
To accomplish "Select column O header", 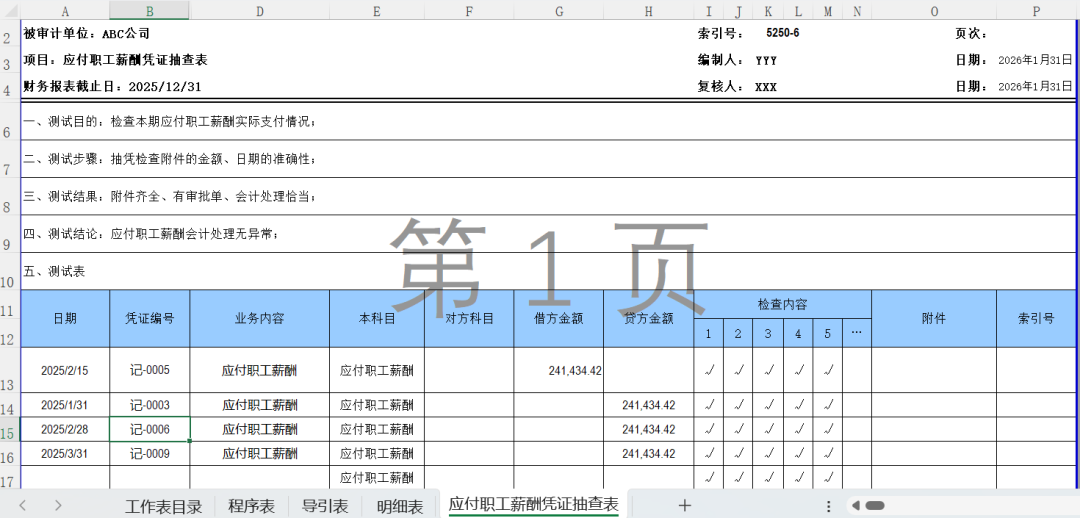I will 934,10.
